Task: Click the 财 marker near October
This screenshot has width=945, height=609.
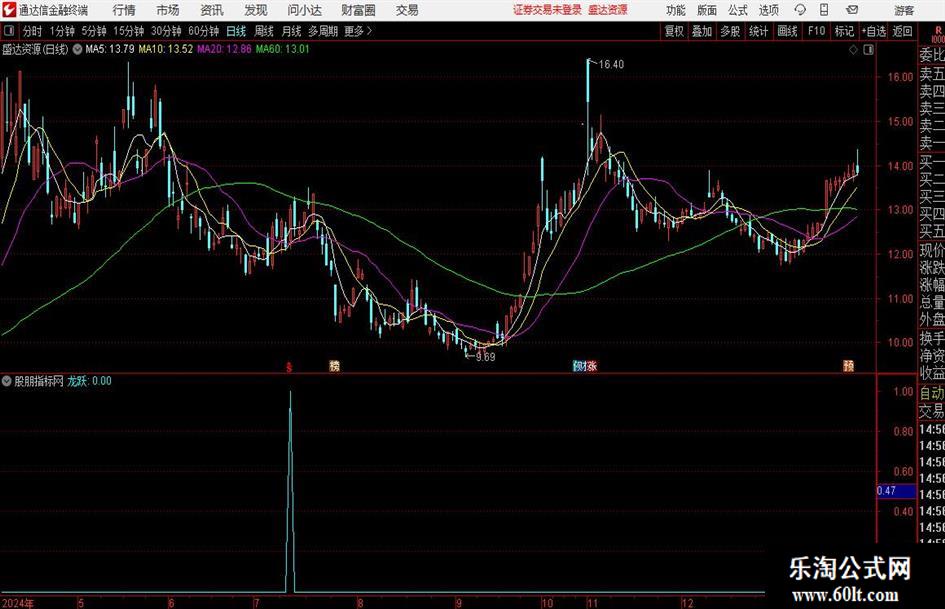Action: 584,365
